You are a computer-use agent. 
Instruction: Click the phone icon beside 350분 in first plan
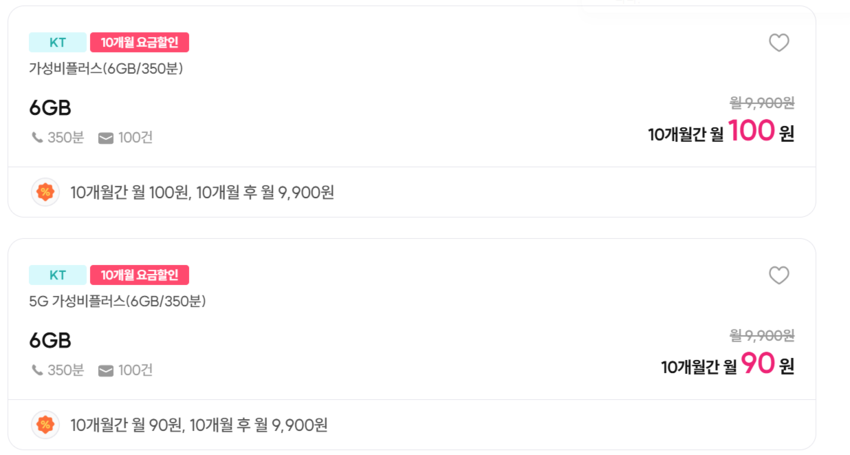[37, 138]
